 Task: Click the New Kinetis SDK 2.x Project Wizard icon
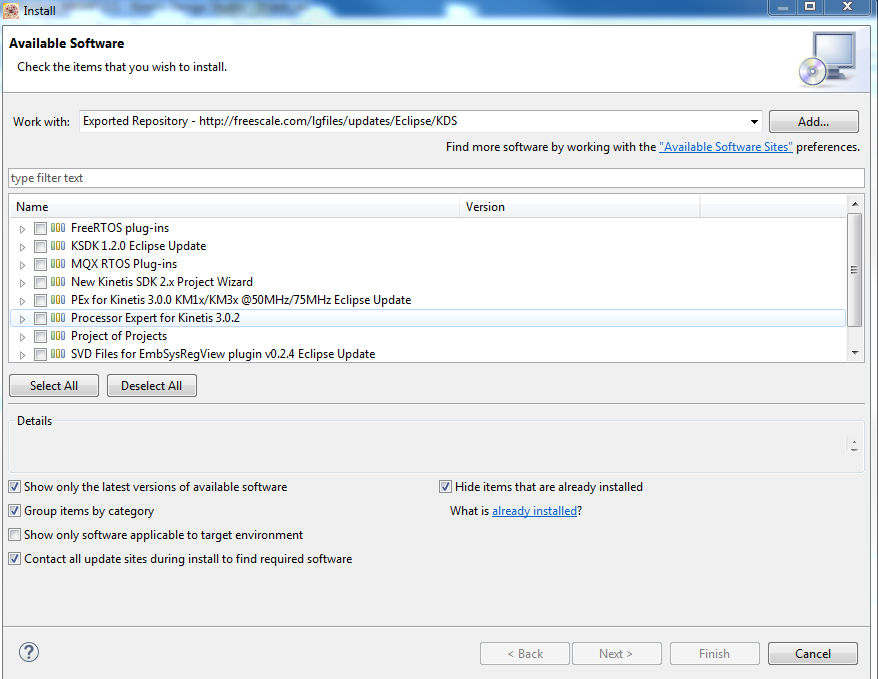click(x=58, y=282)
